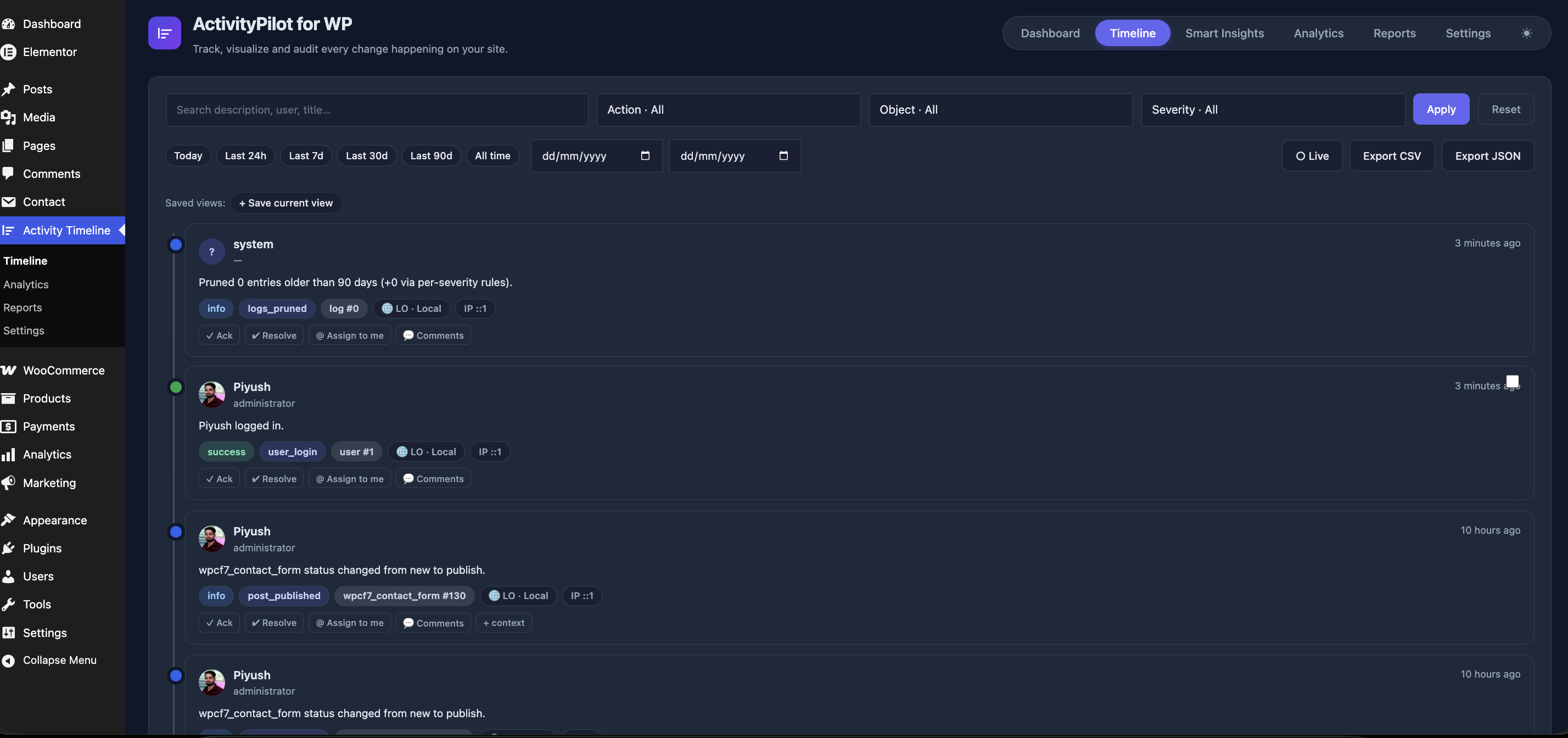This screenshot has width=1568, height=738.
Task: Click the success severity tag
Action: [226, 452]
